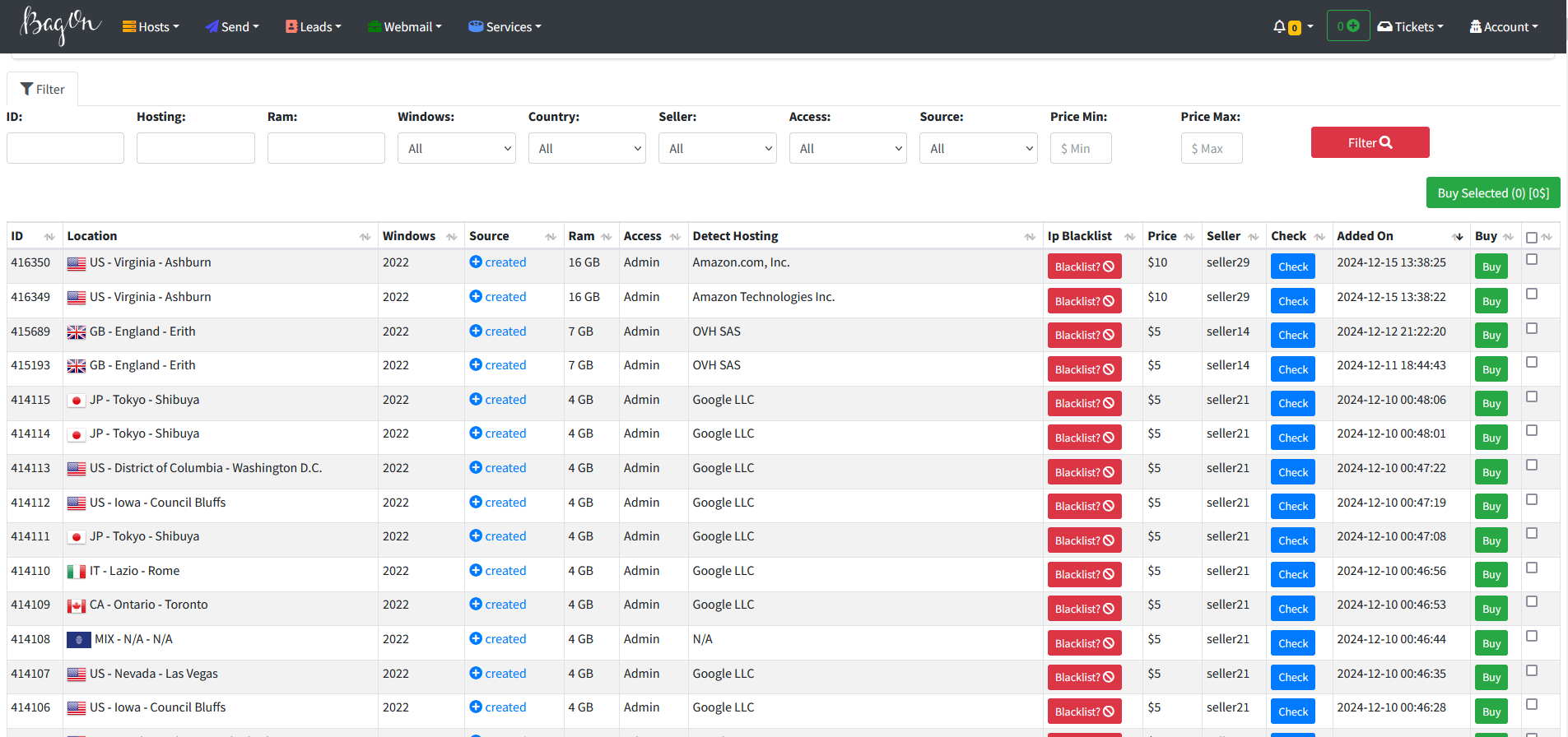Screen dimensions: 1568x737
Task: Click the Bagon logo
Action: click(61, 26)
